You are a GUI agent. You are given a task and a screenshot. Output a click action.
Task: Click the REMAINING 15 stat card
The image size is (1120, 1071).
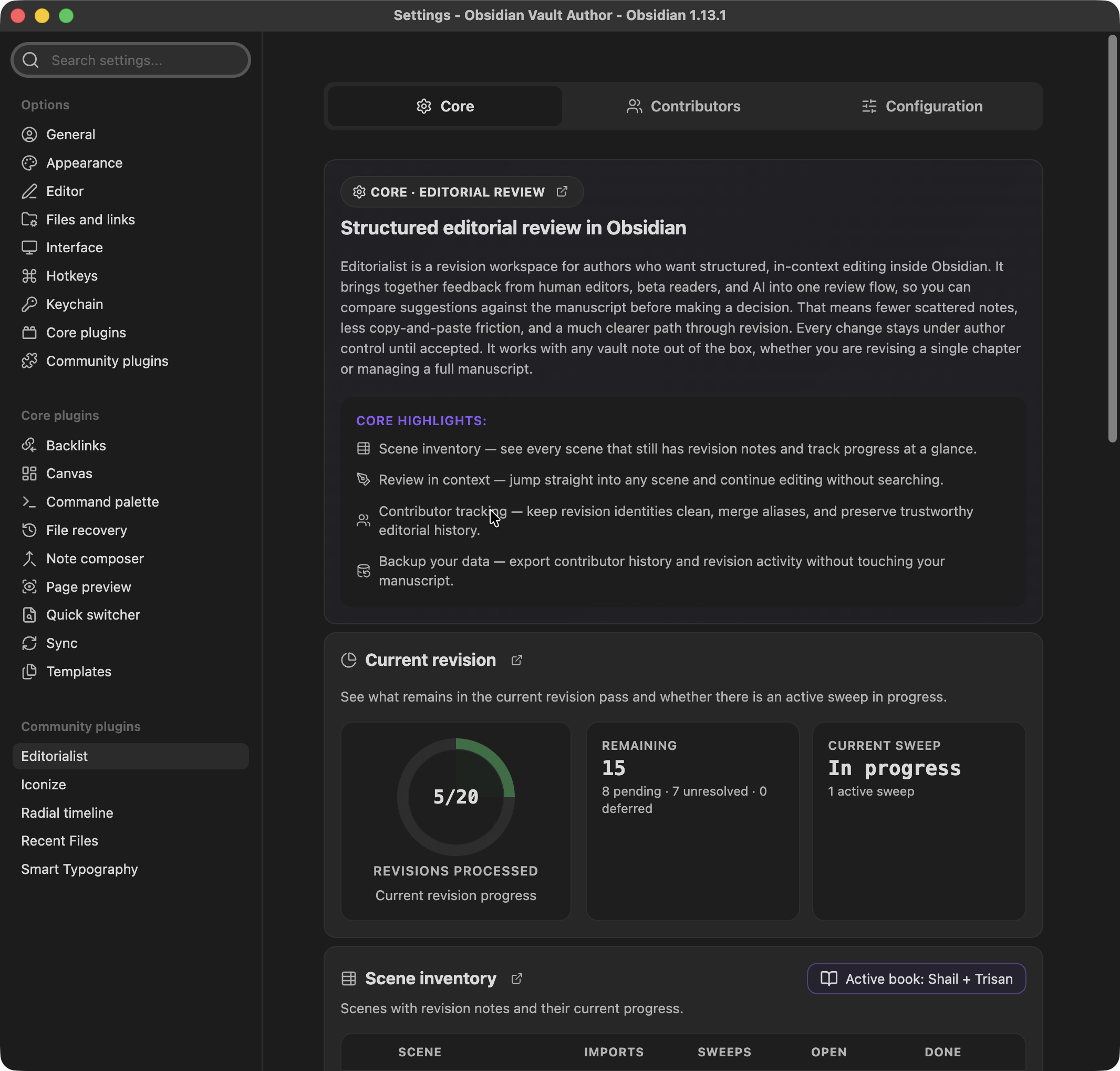pos(693,821)
